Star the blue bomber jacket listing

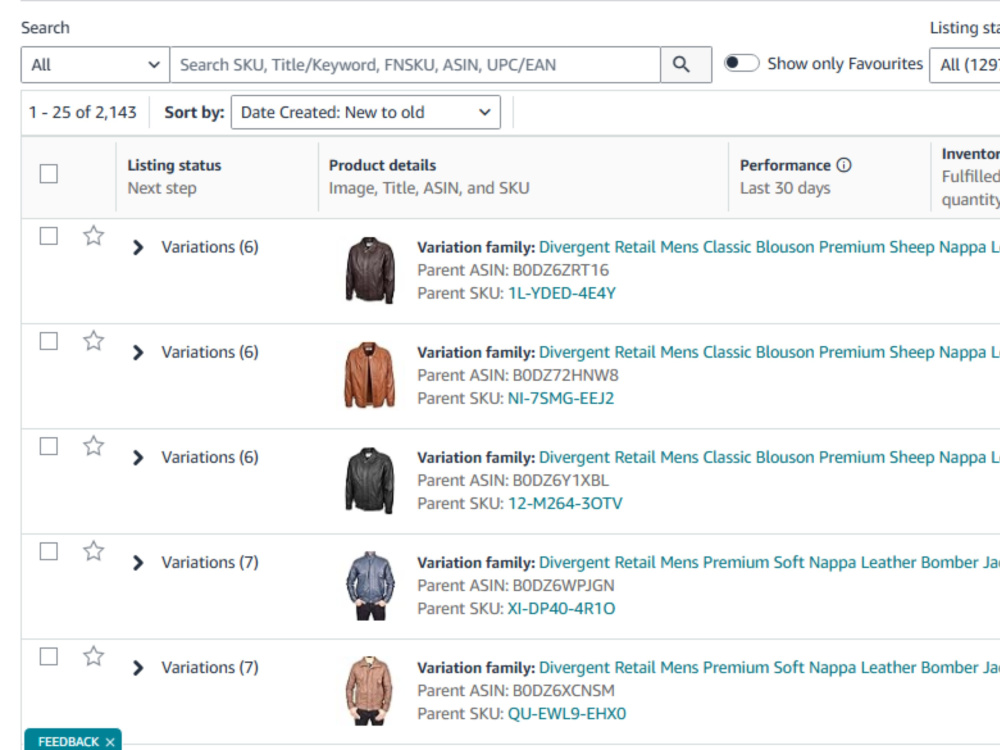click(94, 551)
